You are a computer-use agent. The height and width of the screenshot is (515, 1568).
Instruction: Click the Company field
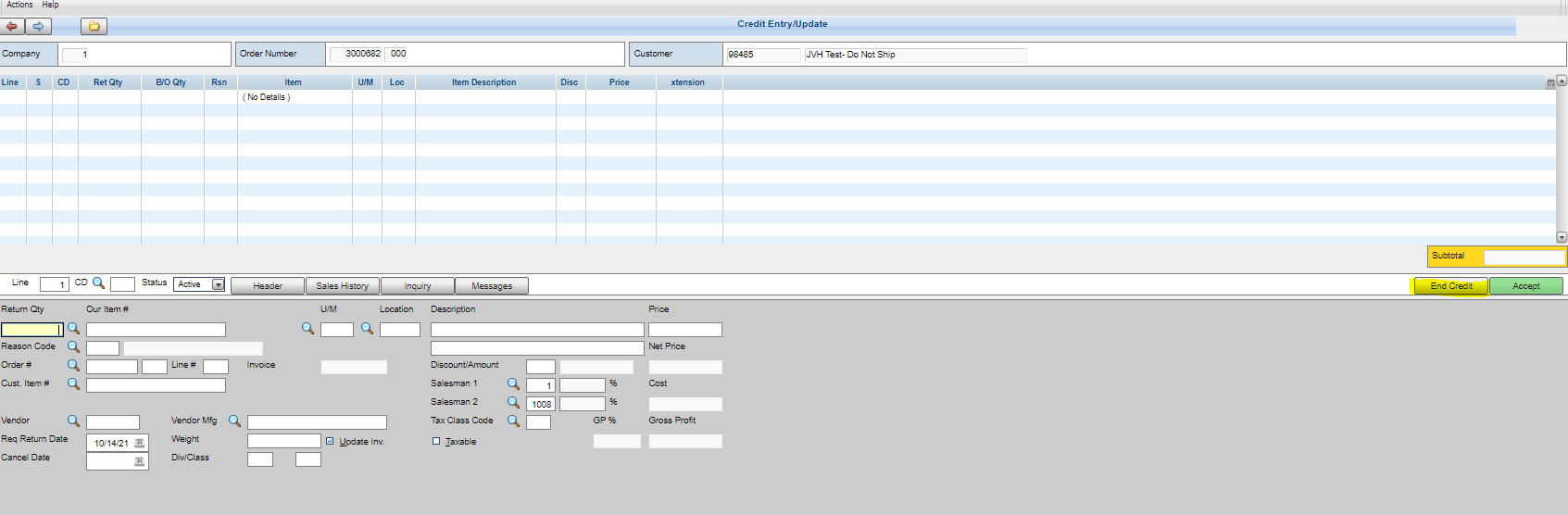pos(76,55)
